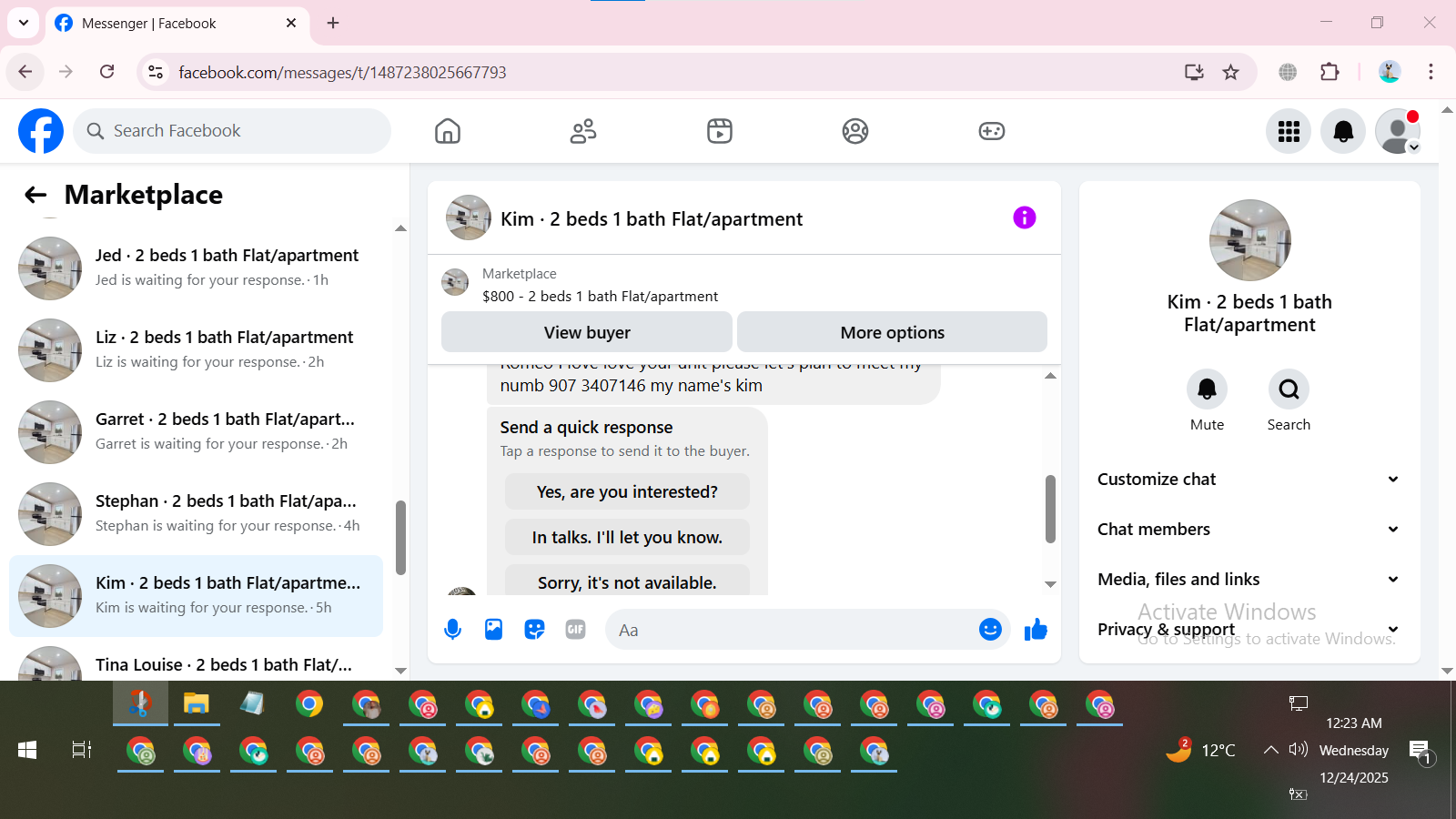Viewport: 1456px width, 819px height.
Task: Open the Facebook menu grid icon
Action: (x=1289, y=131)
